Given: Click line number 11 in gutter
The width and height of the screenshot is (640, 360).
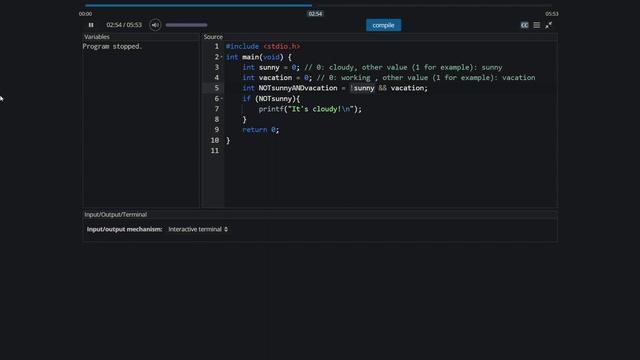Looking at the screenshot, I should 215,151.
